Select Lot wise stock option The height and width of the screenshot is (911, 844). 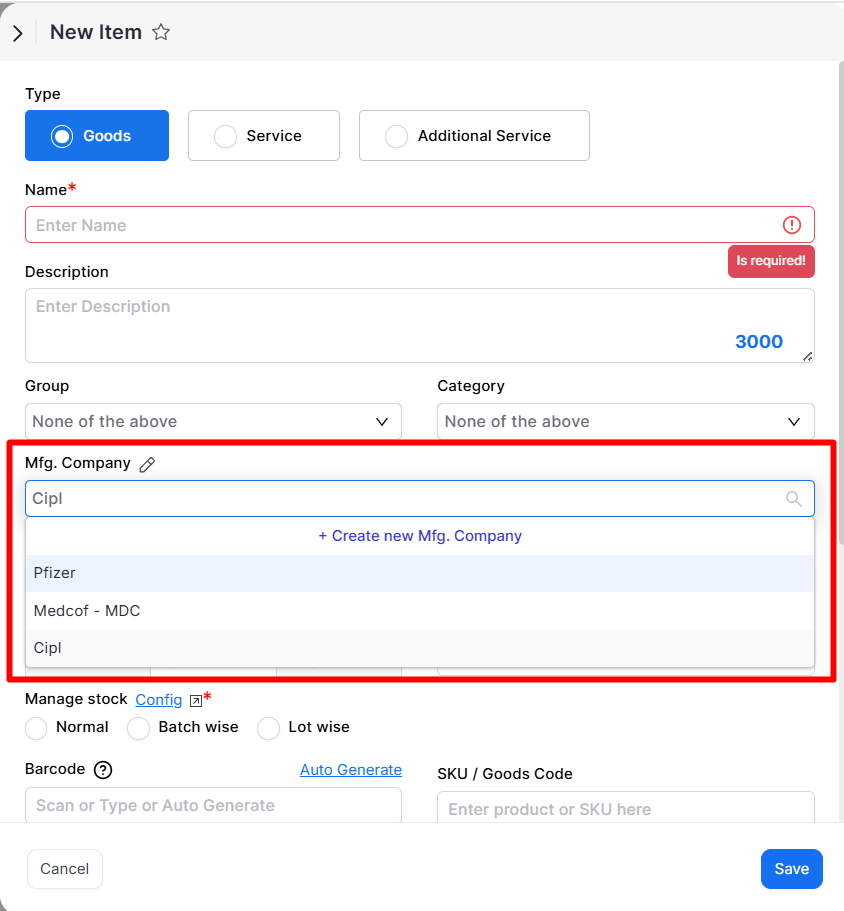pos(303,727)
